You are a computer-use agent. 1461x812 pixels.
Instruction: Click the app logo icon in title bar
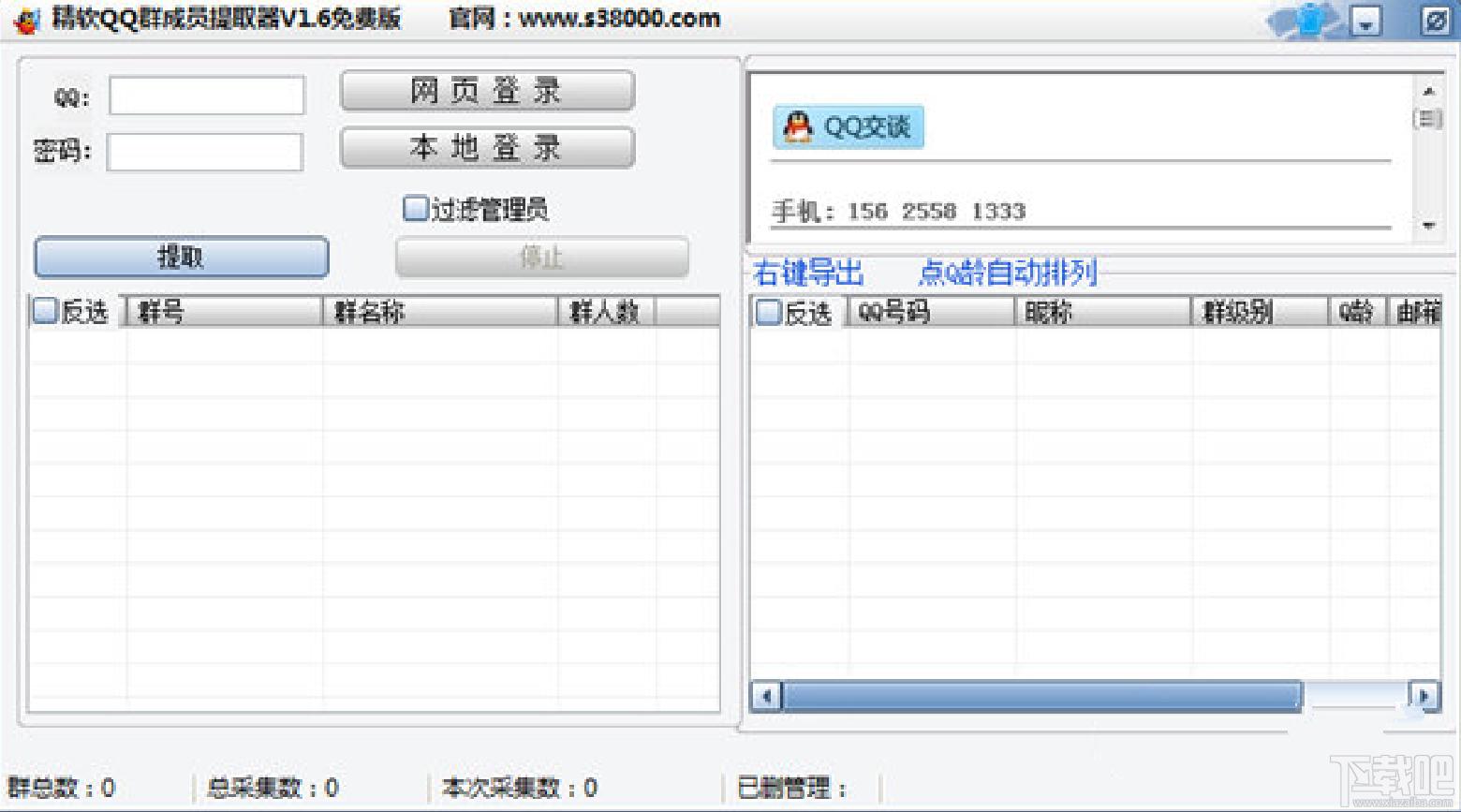[25, 20]
